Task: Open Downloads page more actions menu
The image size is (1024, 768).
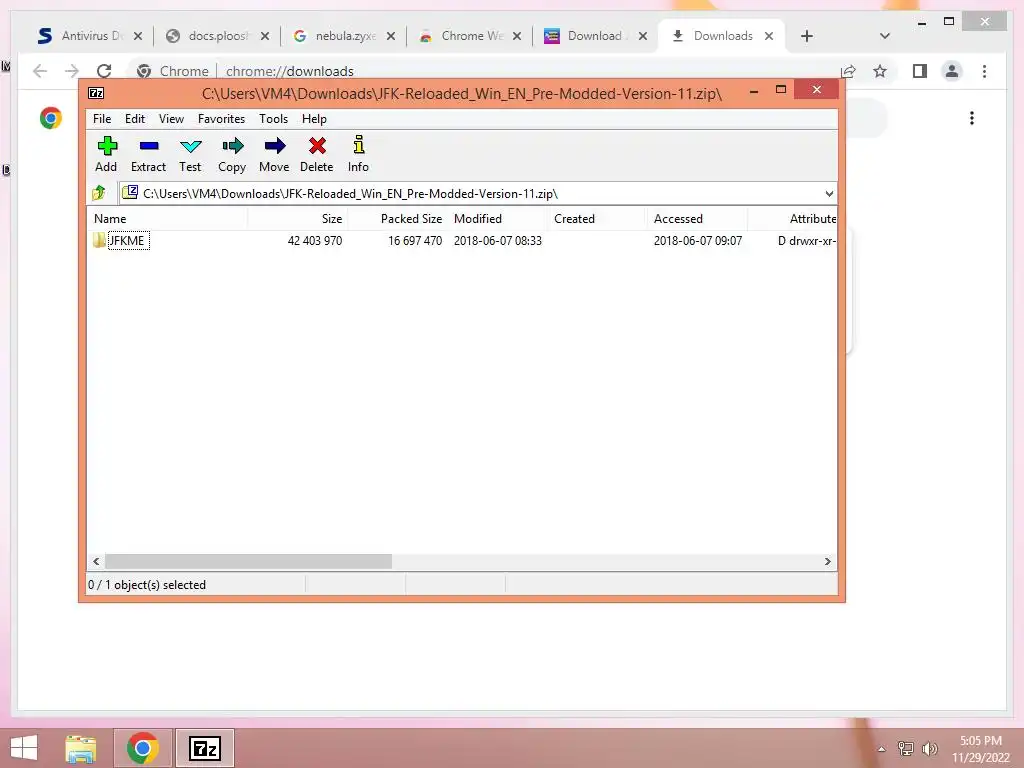Action: 972,118
